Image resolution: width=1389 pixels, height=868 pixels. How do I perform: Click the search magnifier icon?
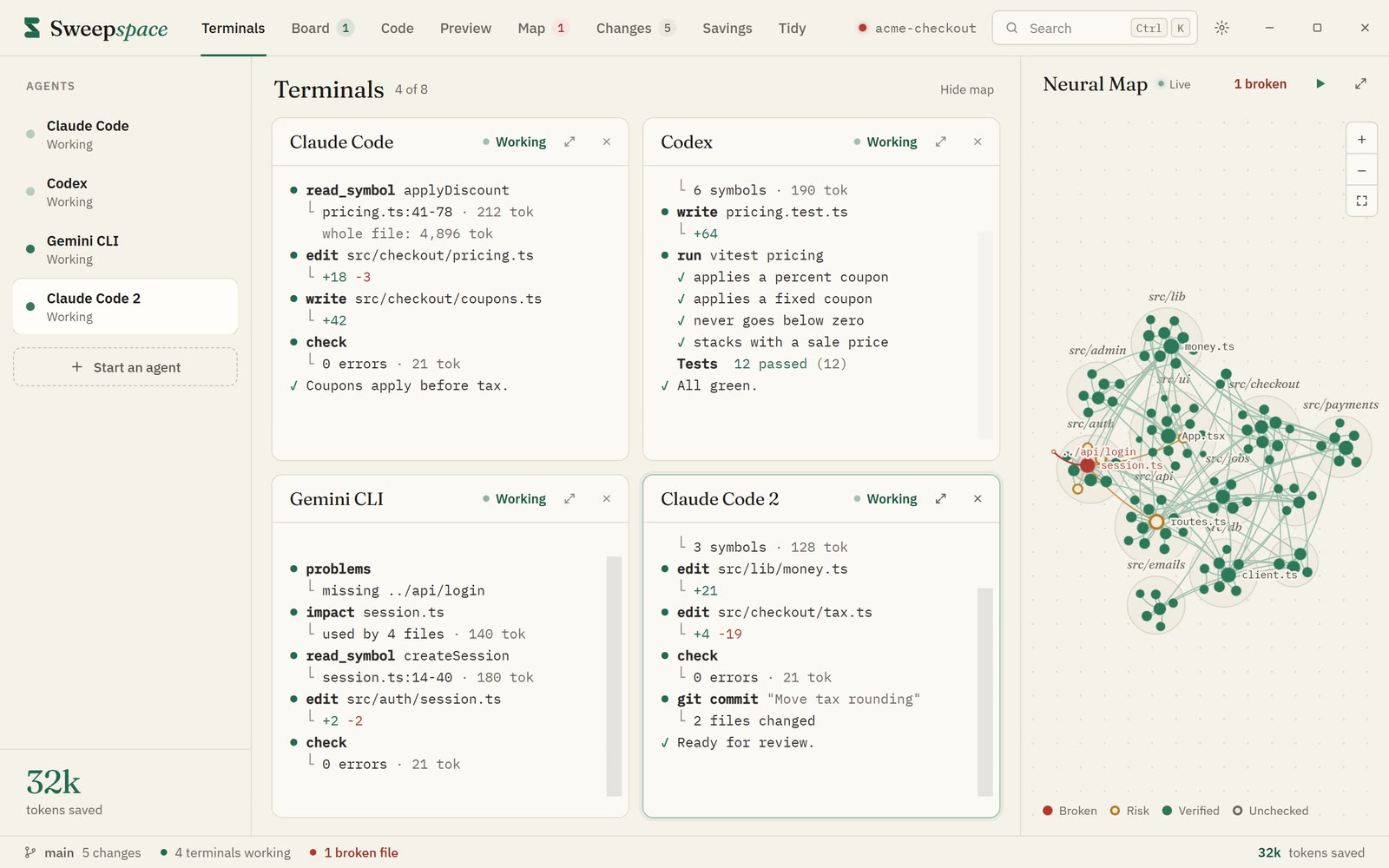[1012, 28]
